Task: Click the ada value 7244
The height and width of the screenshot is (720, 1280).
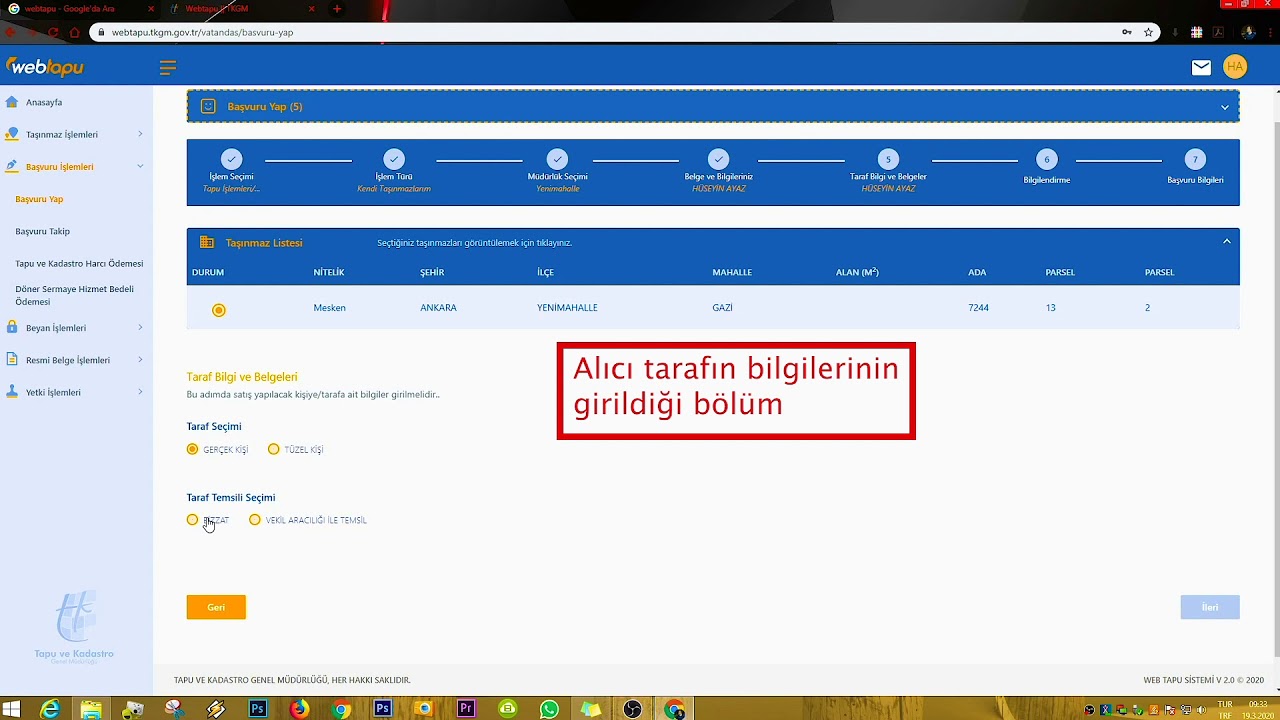Action: (978, 308)
